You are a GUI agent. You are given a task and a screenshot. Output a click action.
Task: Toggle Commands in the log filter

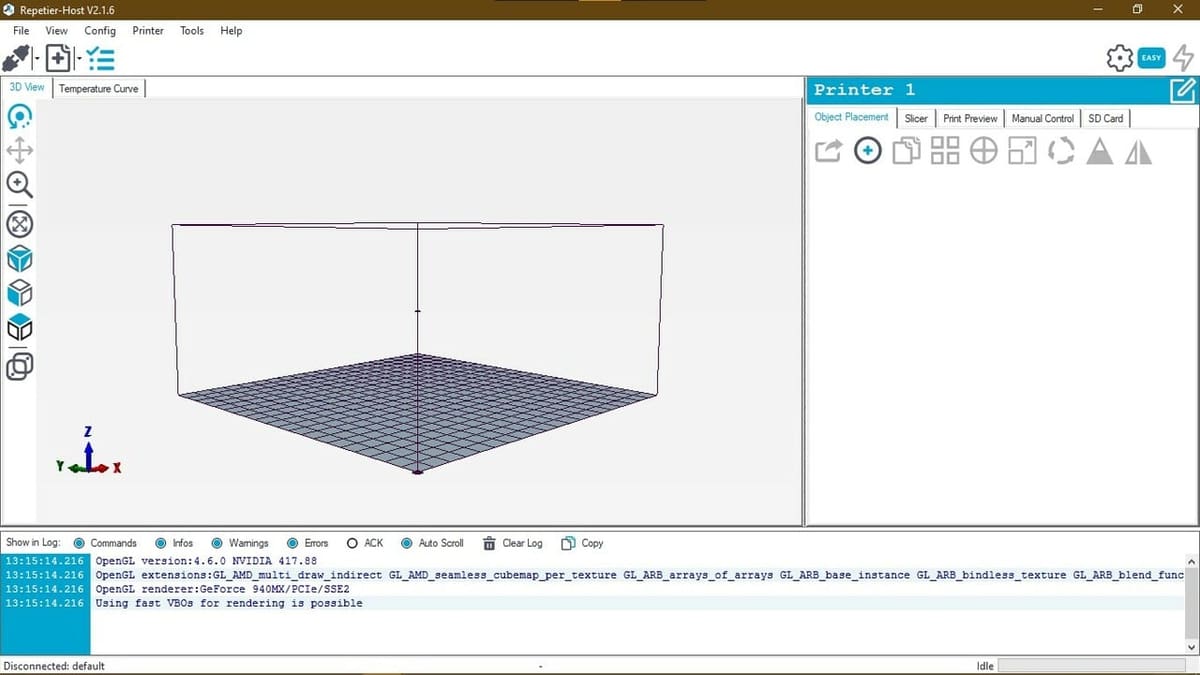[105, 543]
